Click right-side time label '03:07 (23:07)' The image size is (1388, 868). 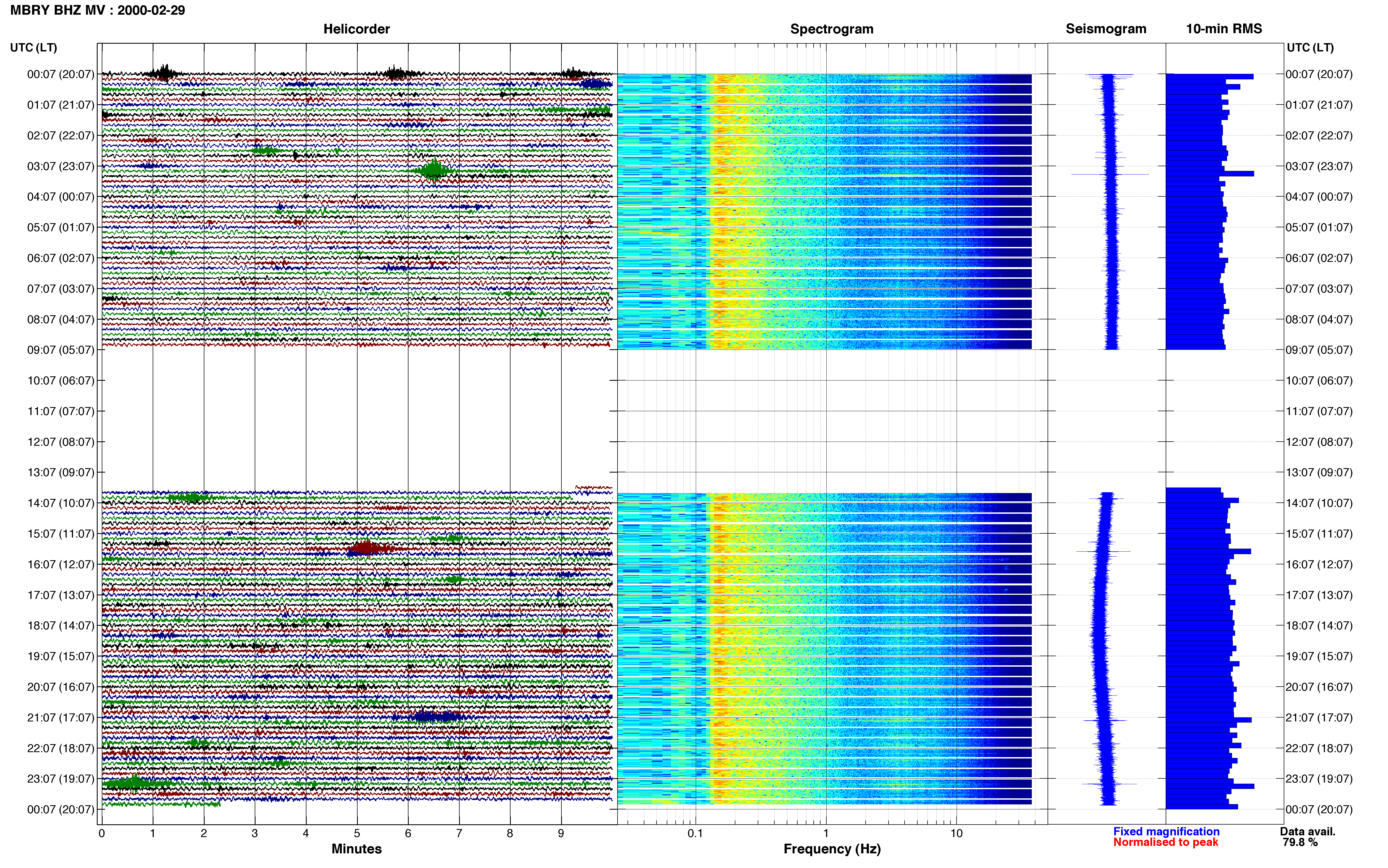pos(1319,166)
